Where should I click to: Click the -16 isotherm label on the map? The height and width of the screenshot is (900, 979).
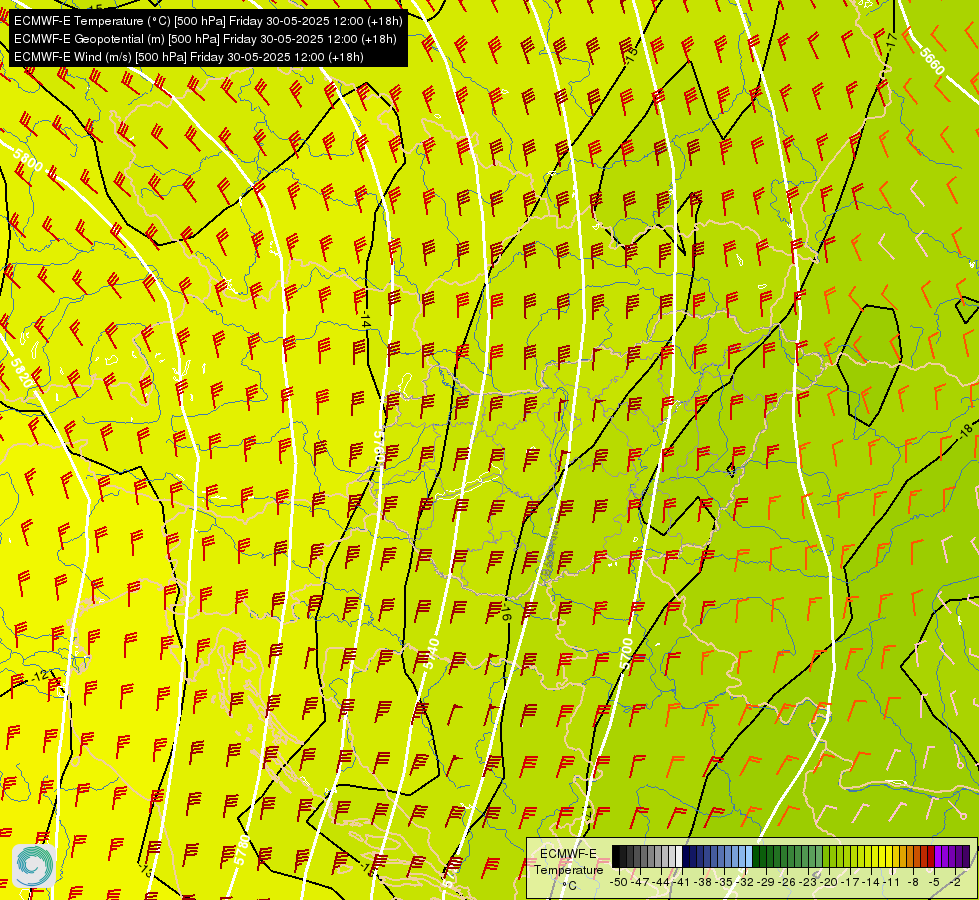tap(506, 613)
